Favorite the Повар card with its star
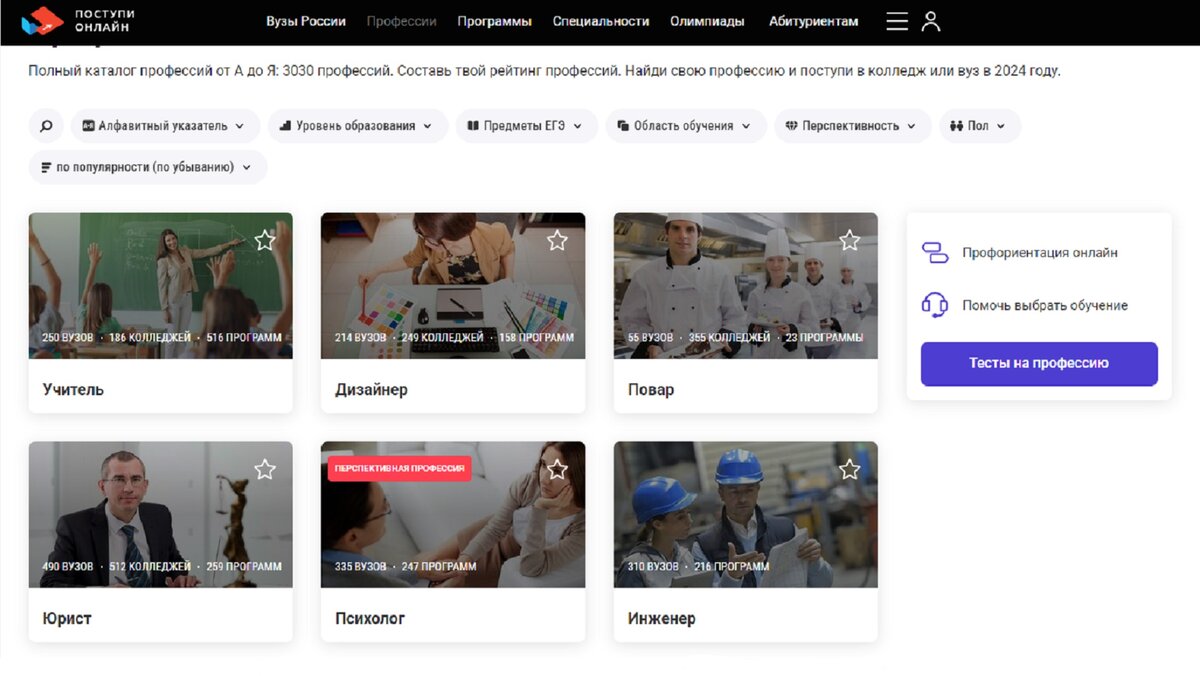Viewport: 1200px width, 676px height. click(850, 240)
